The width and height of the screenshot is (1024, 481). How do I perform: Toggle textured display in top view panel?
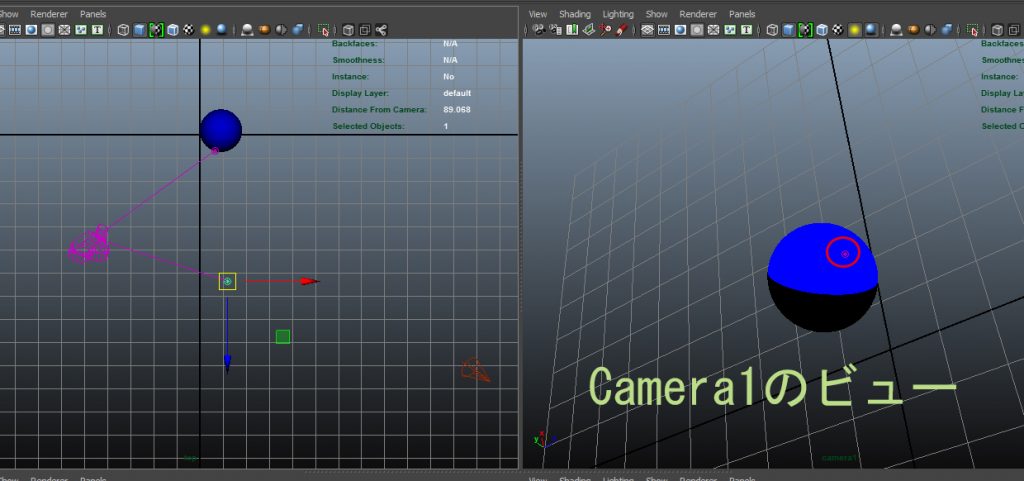pyautogui.click(x=189, y=30)
